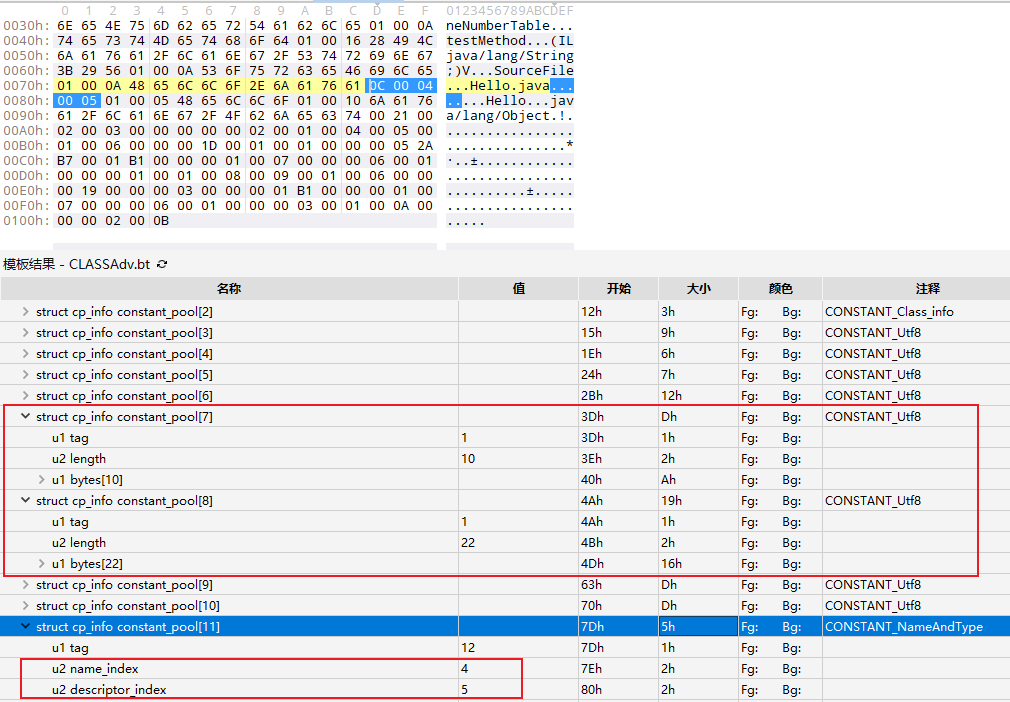Sort by the 名称 column header
Viewport: 1010px width, 702px height.
click(229, 288)
